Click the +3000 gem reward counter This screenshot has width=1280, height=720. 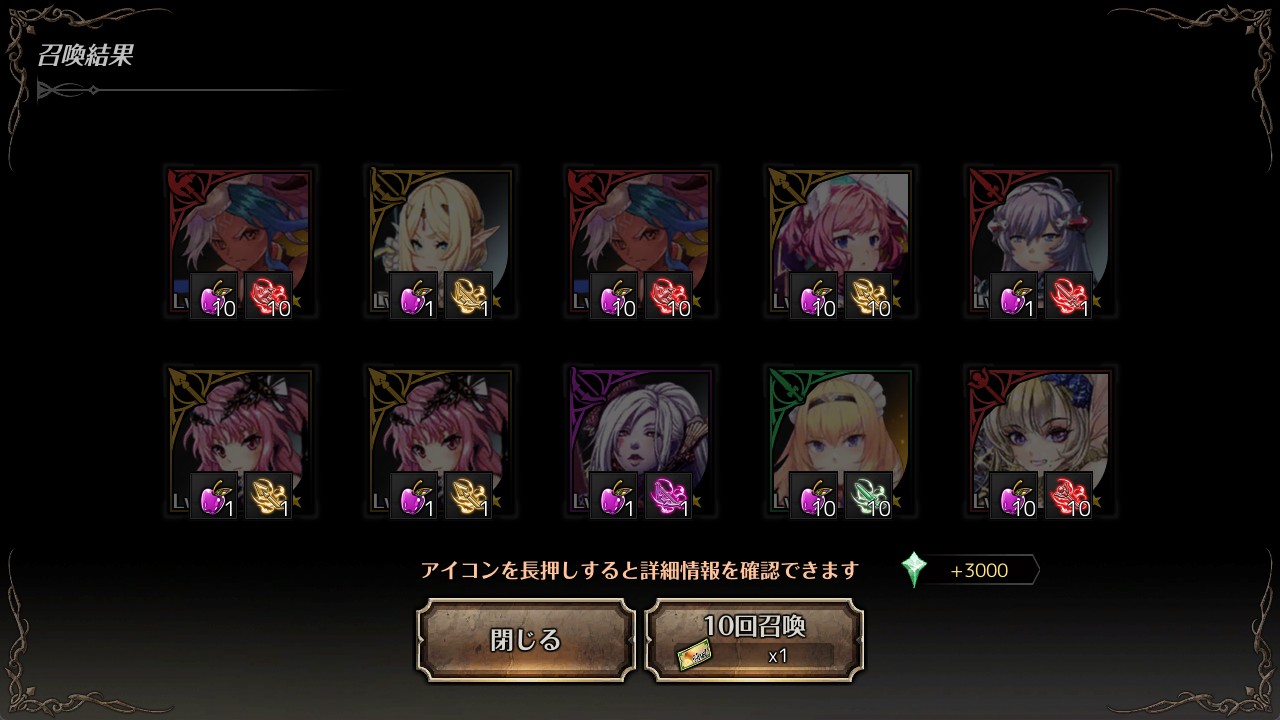tap(979, 571)
